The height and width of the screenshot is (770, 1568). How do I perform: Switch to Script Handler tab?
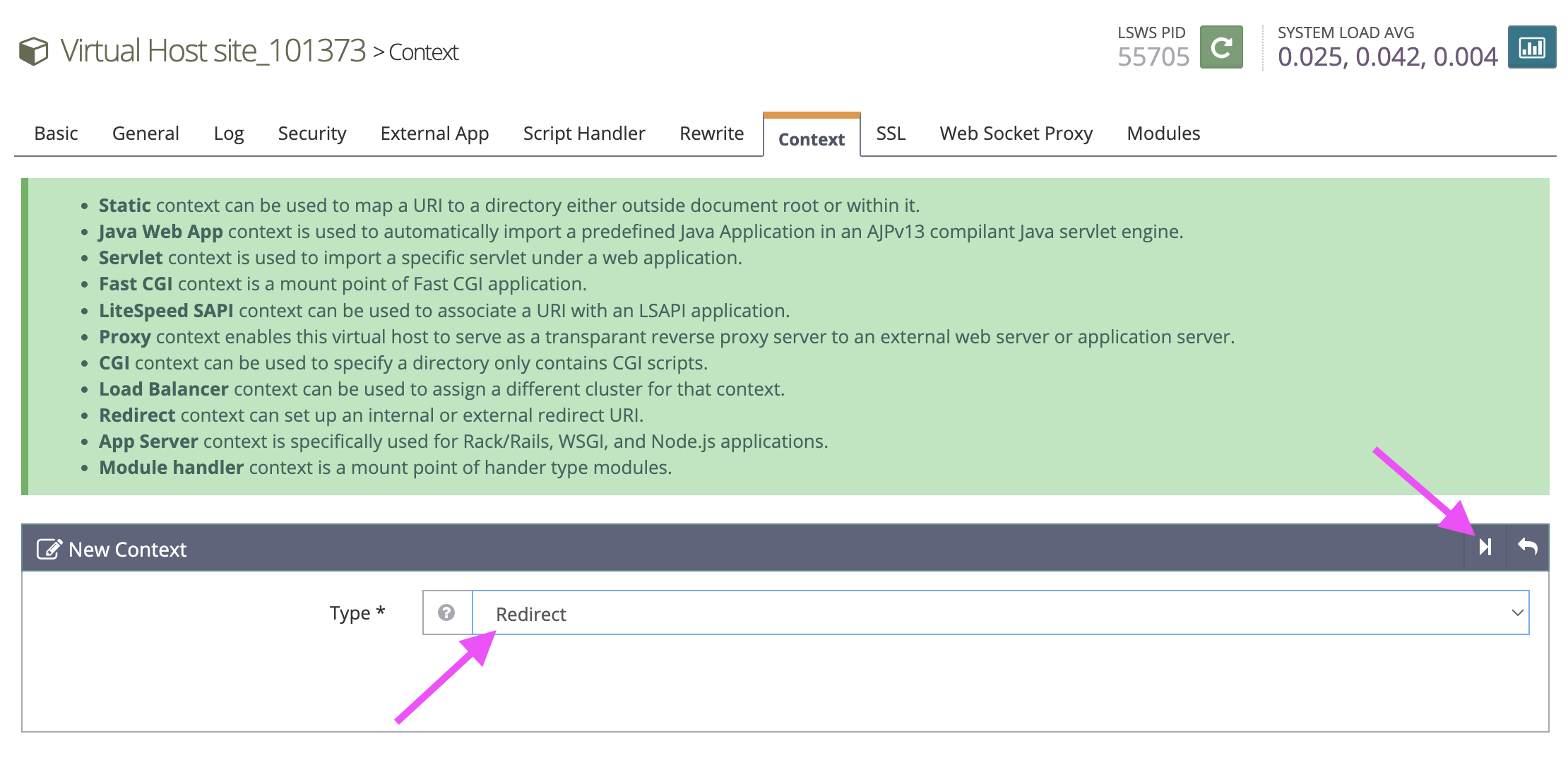pyautogui.click(x=584, y=134)
